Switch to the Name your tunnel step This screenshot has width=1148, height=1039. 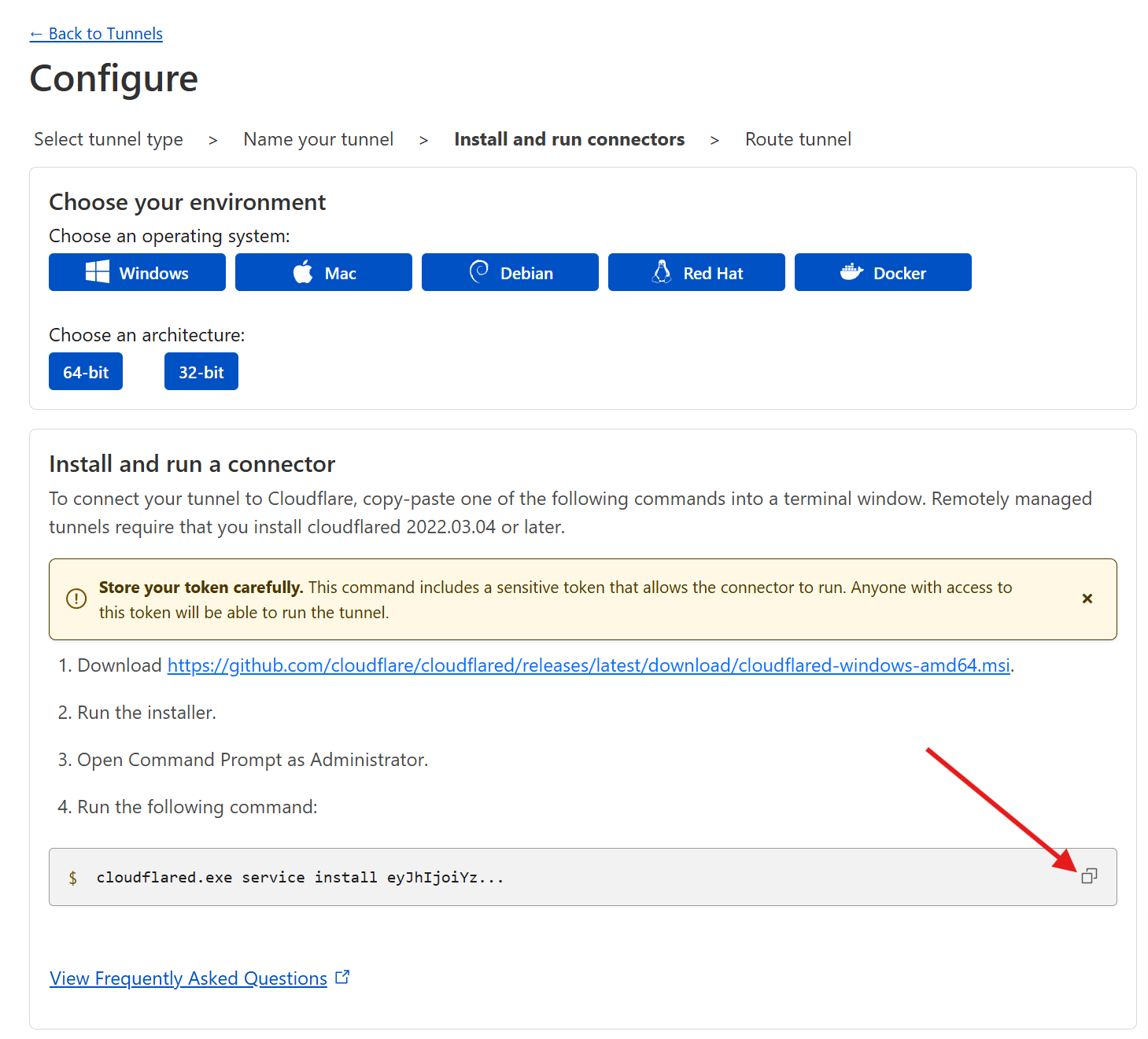[x=318, y=138]
